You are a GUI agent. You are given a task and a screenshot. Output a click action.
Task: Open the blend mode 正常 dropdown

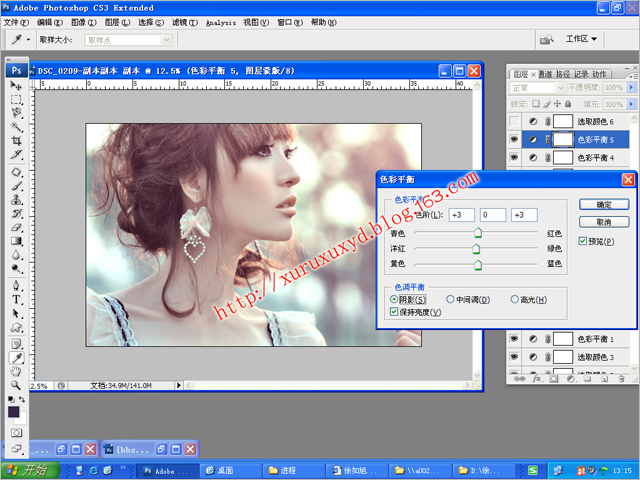(537, 88)
